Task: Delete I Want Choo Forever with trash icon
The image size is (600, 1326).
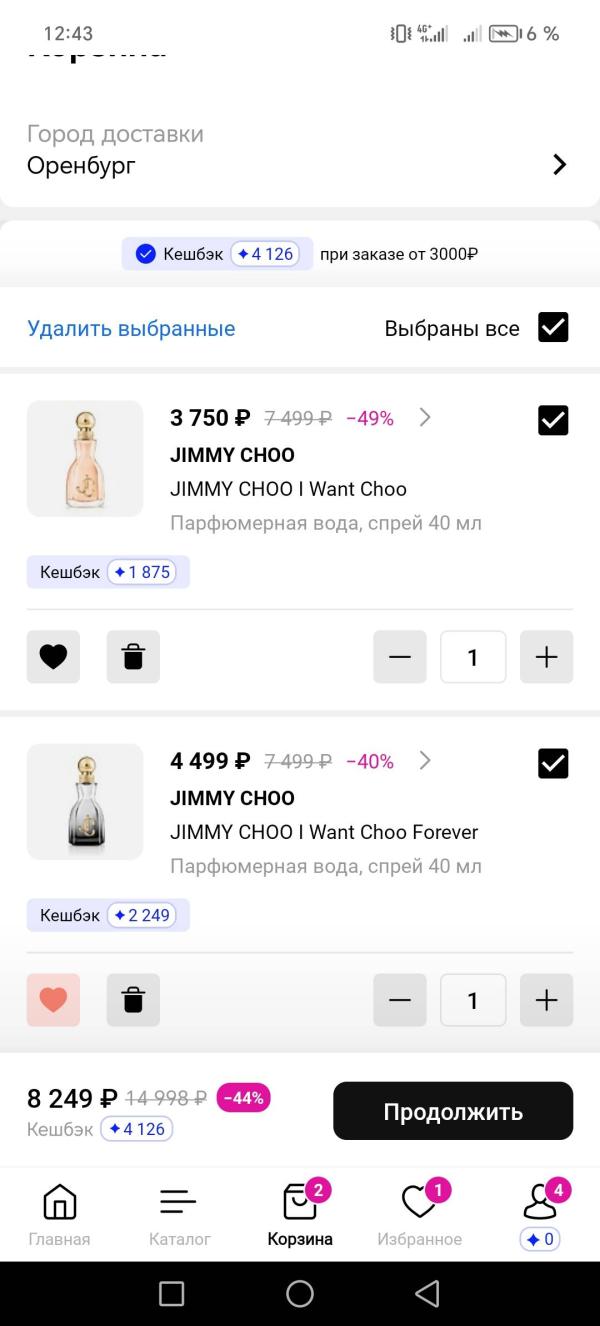Action: click(x=133, y=1000)
